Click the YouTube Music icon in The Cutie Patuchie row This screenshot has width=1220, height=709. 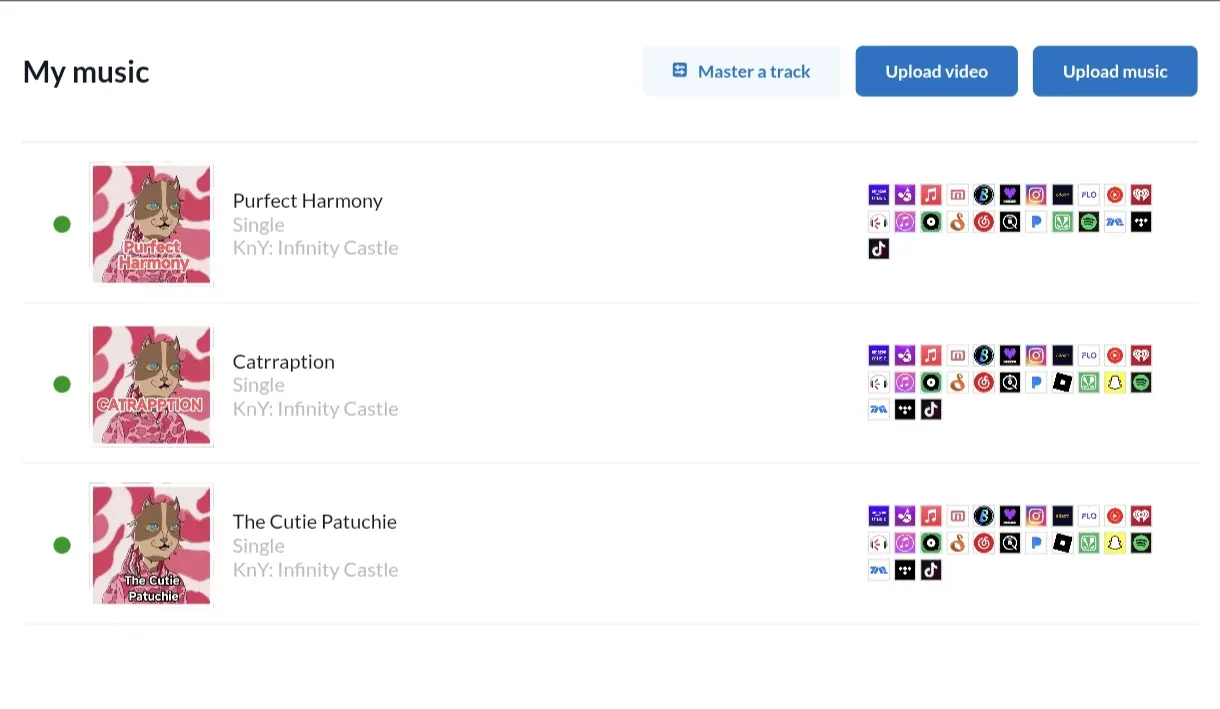(1115, 516)
